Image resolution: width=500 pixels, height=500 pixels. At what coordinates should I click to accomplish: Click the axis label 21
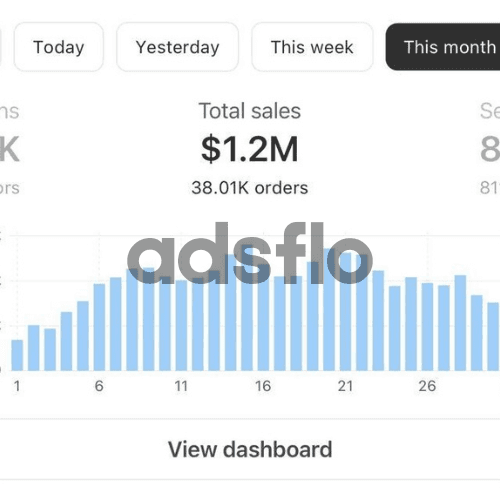tap(345, 386)
